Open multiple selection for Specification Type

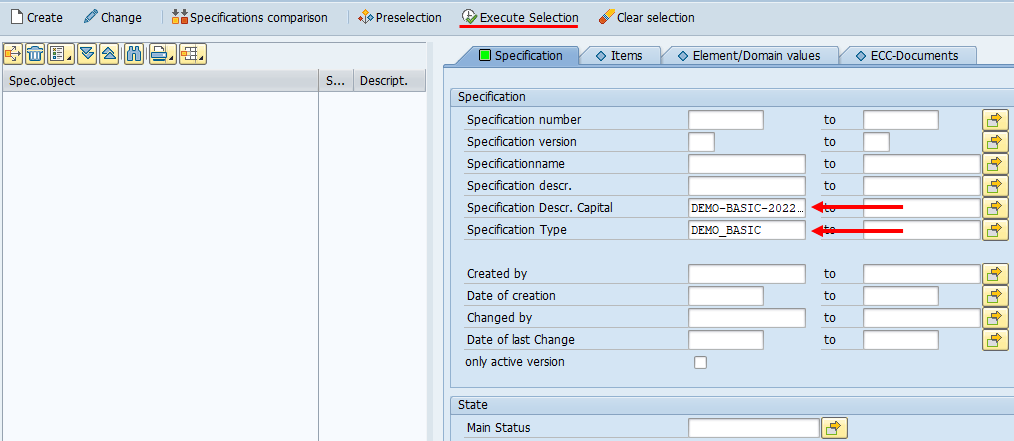coord(995,230)
